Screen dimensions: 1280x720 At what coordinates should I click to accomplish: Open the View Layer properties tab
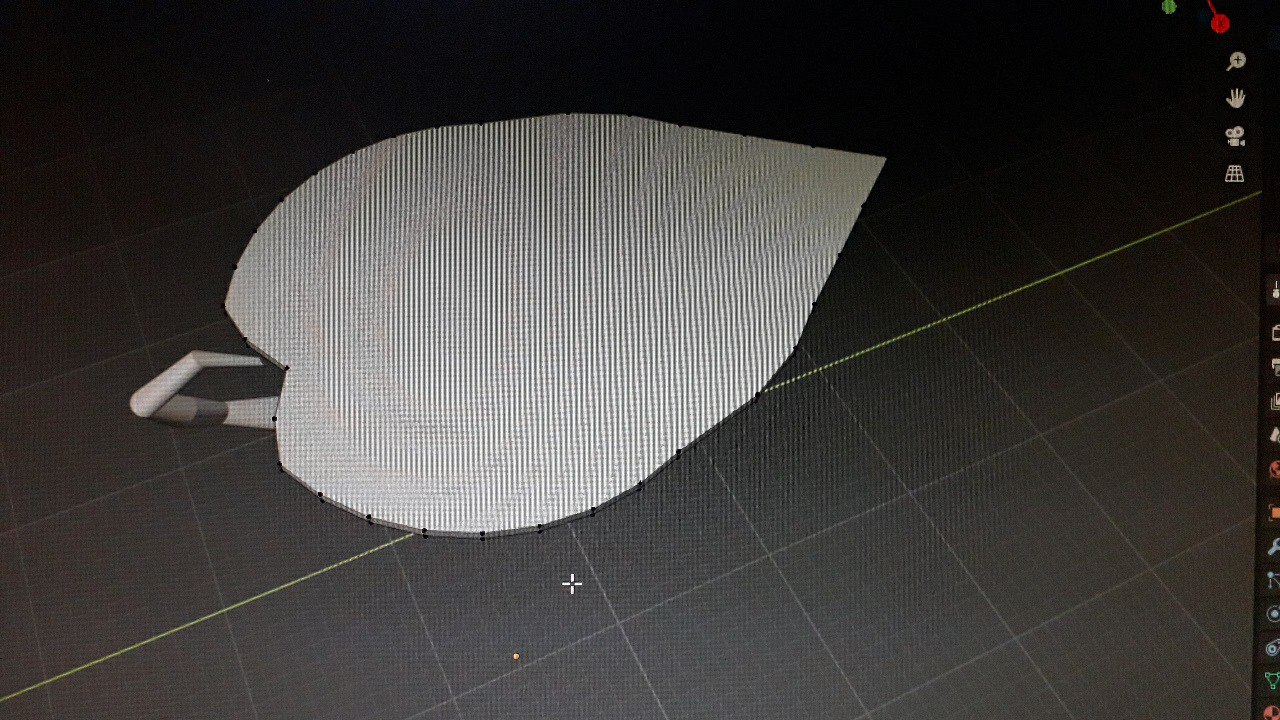(1276, 402)
